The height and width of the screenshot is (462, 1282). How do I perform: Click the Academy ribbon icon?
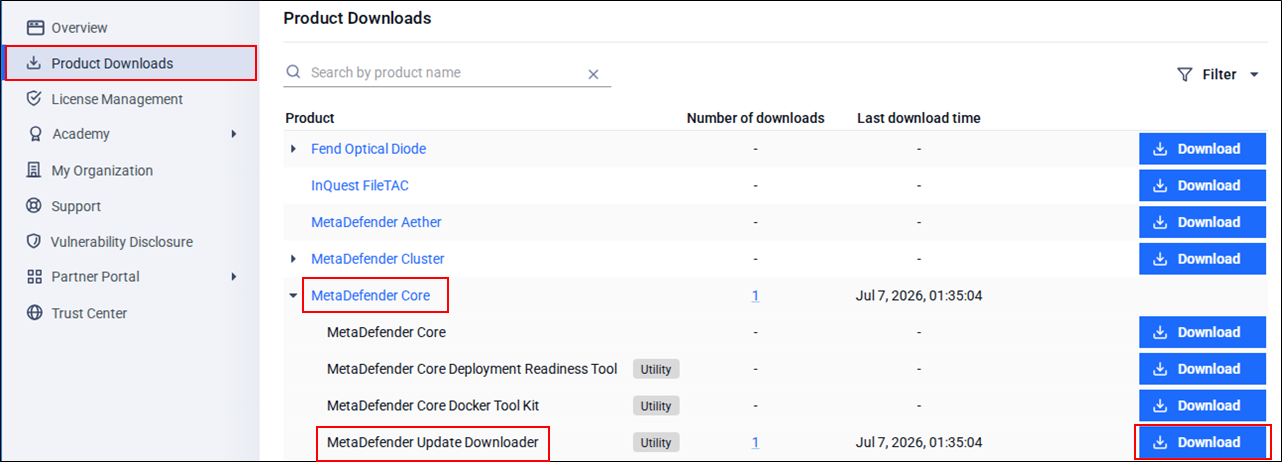[34, 134]
